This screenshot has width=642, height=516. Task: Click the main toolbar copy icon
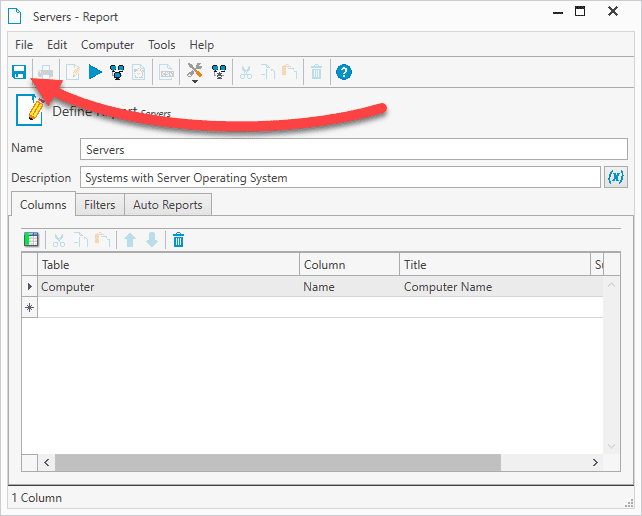[x=268, y=72]
